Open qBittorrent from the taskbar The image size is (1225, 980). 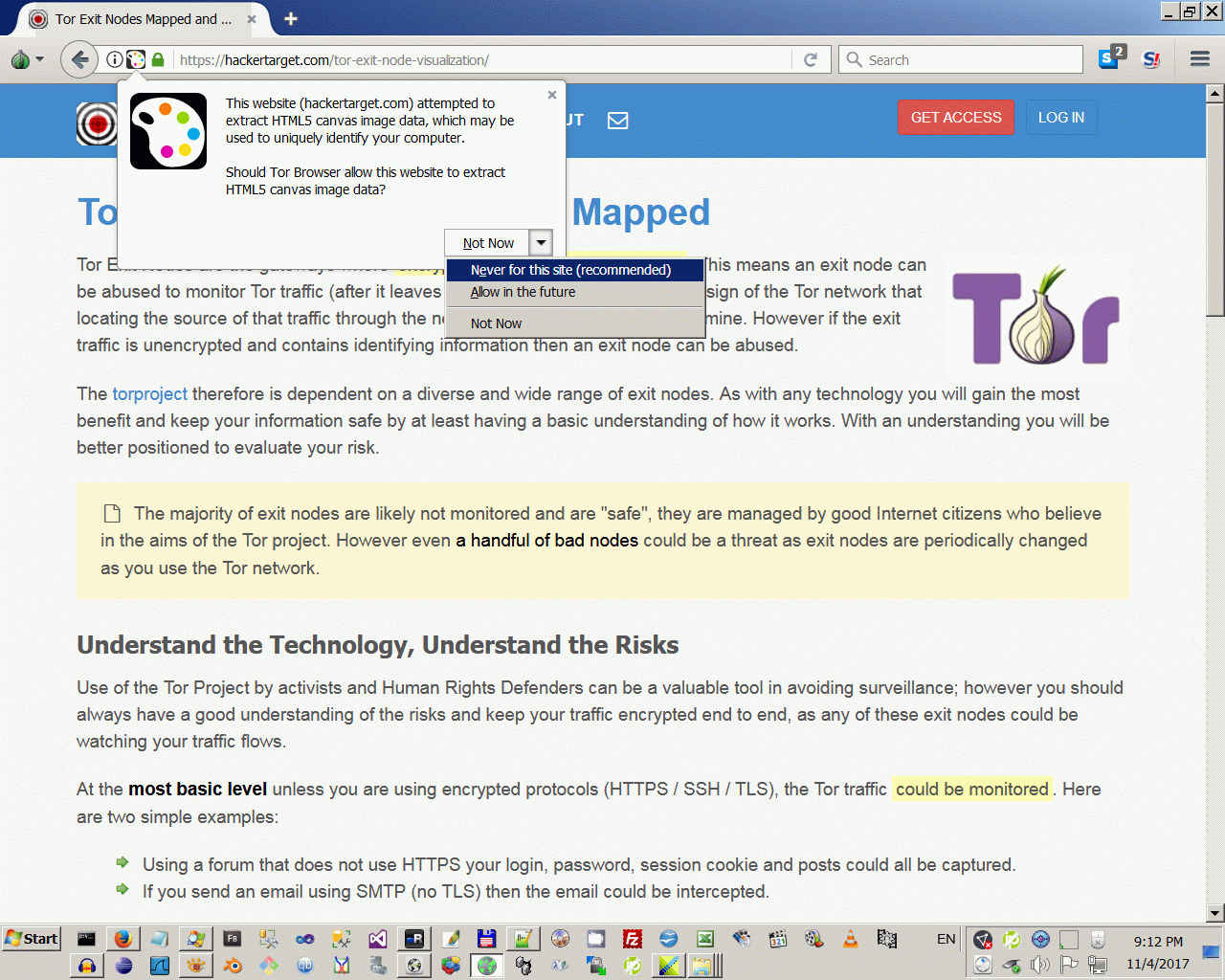click(x=304, y=966)
